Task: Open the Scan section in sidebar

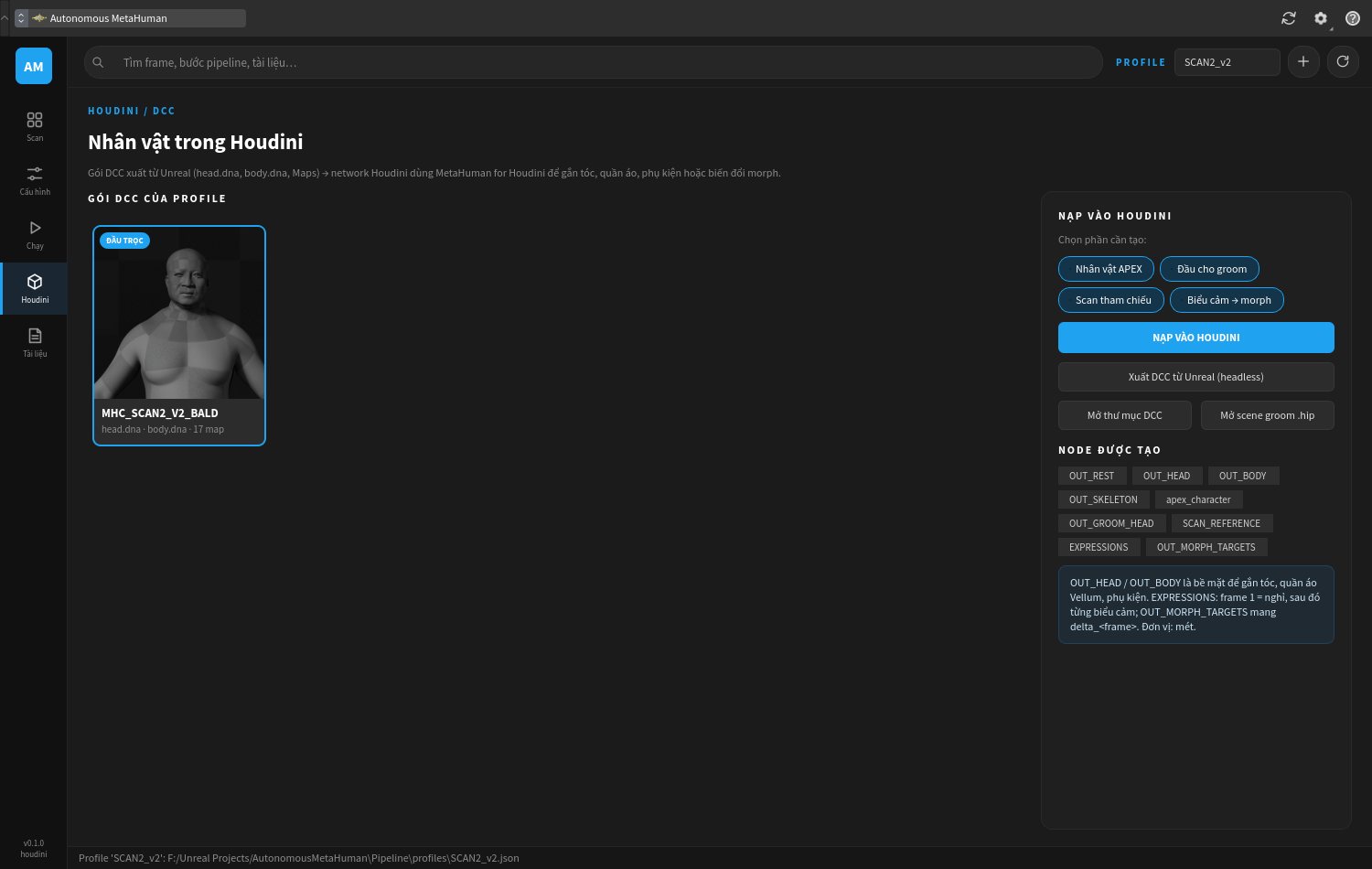Action: (x=34, y=126)
